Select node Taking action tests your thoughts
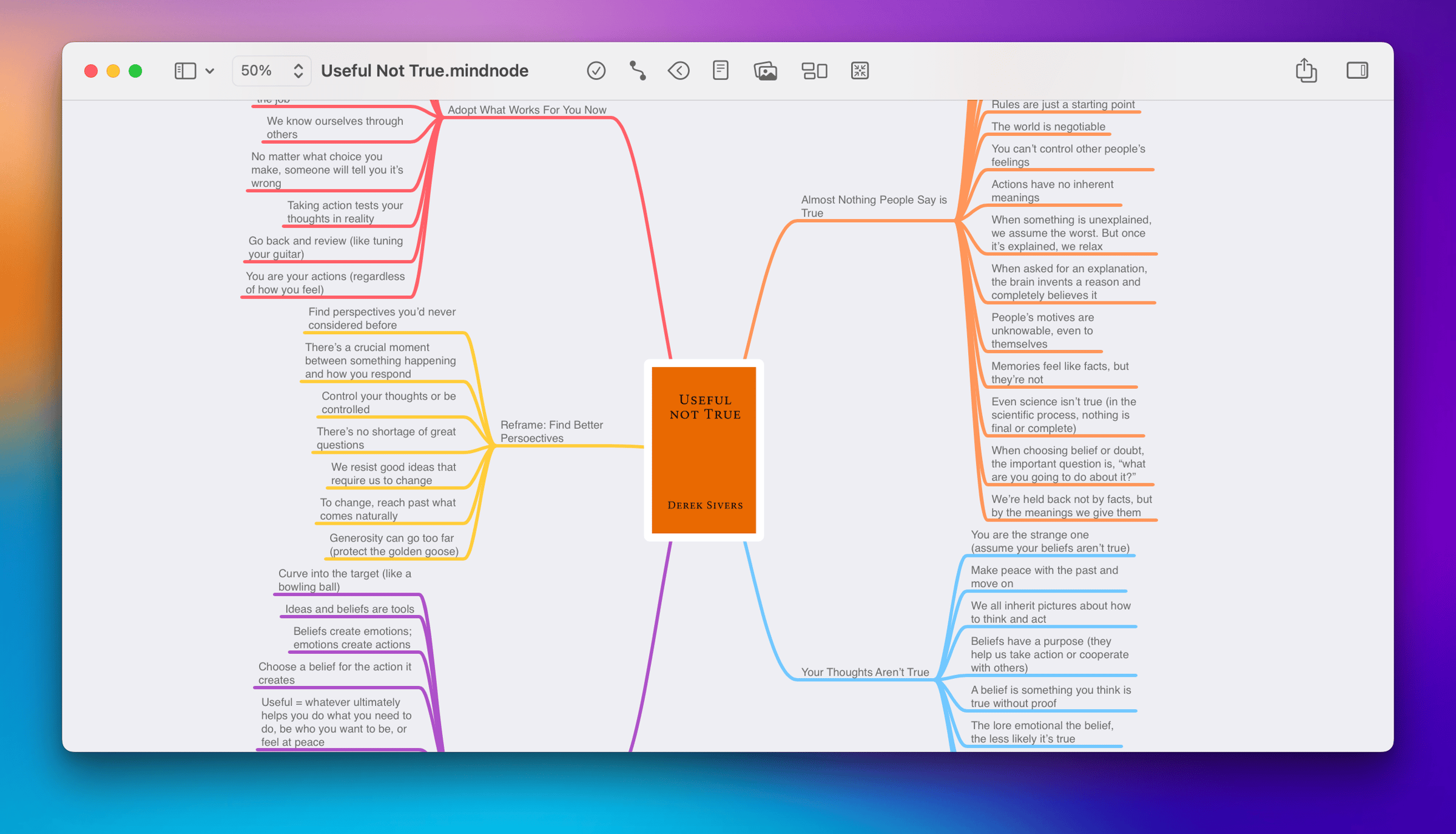This screenshot has height=834, width=1456. pyautogui.click(x=345, y=212)
